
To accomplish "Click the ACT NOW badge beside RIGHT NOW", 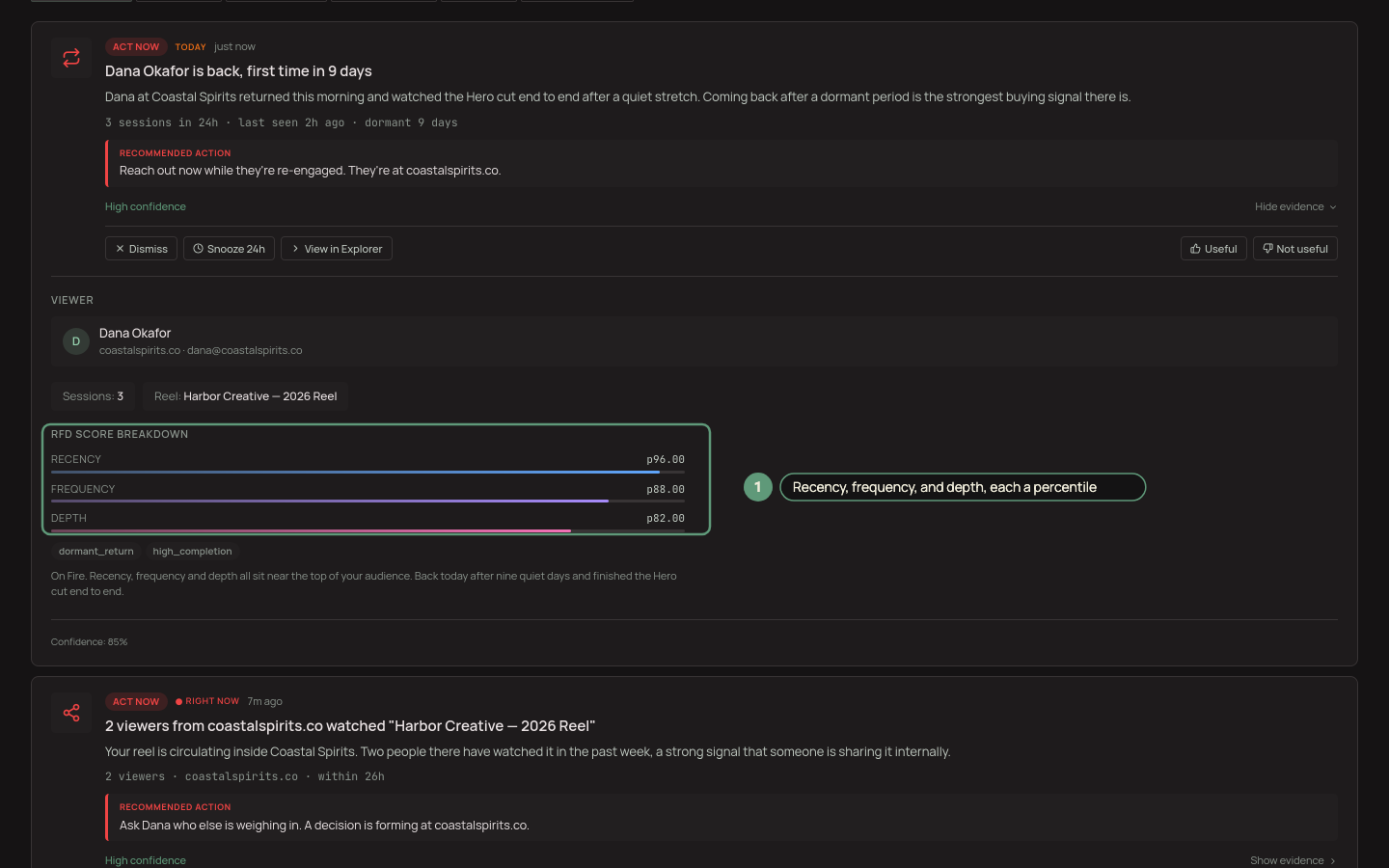I will 136,701.
